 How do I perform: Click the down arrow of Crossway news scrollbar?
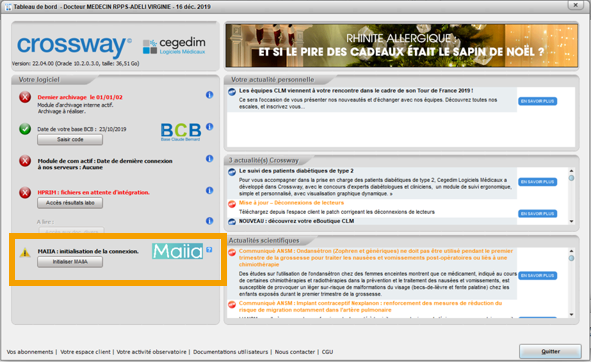click(x=571, y=221)
